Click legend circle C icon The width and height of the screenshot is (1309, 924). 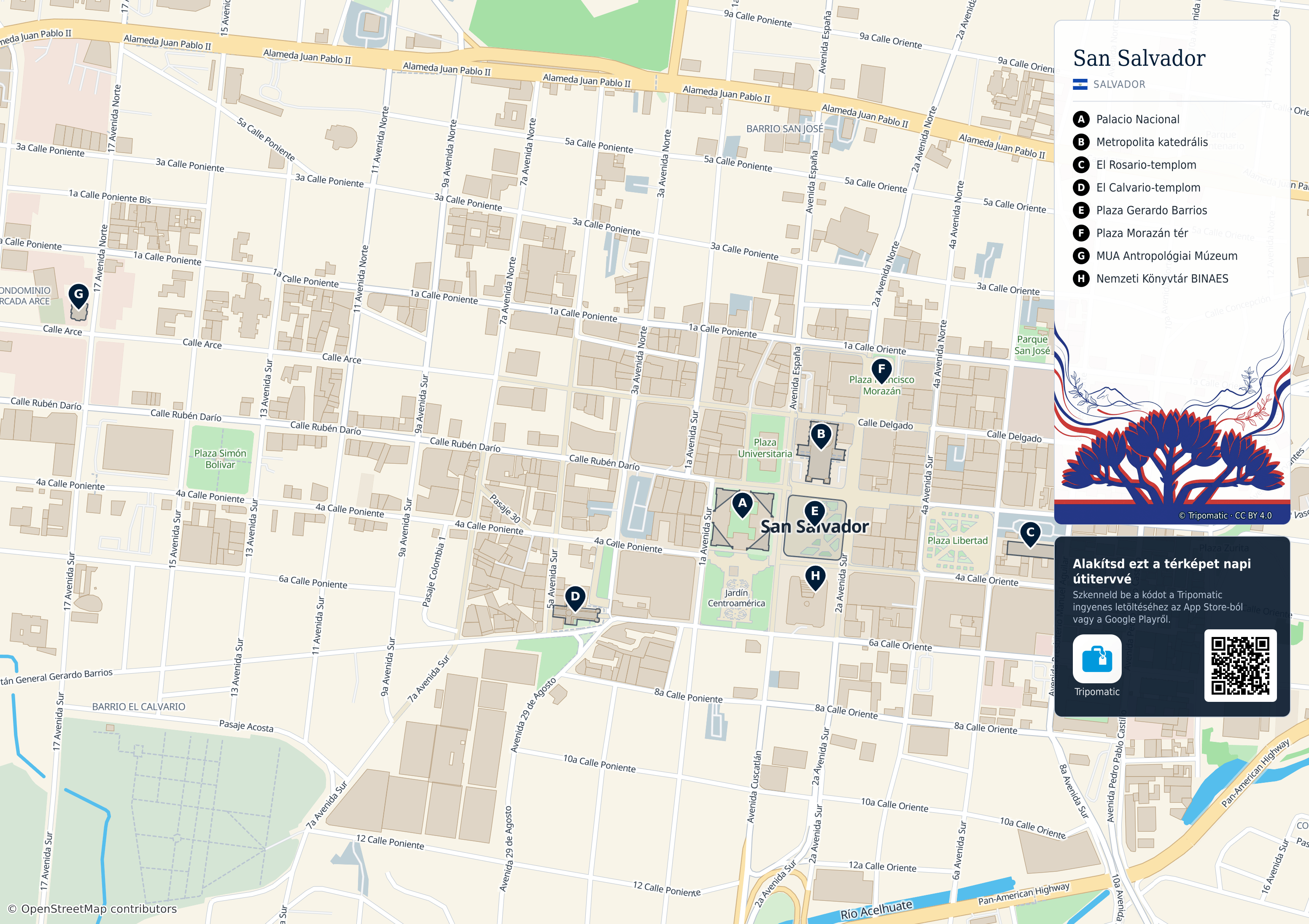pos(1081,165)
